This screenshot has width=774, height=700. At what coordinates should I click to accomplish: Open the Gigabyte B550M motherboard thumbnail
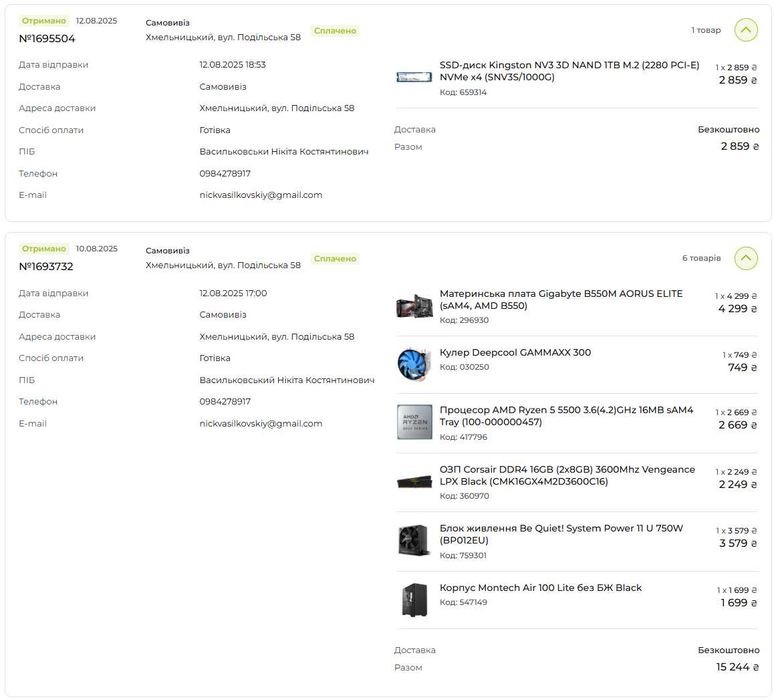pos(414,306)
